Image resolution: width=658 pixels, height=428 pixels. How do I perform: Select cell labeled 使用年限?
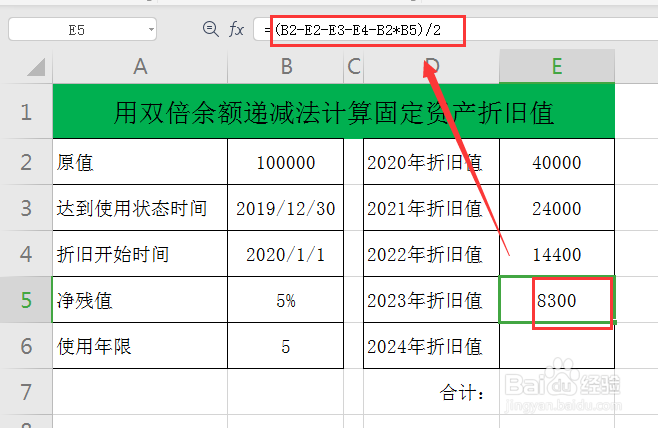click(140, 346)
